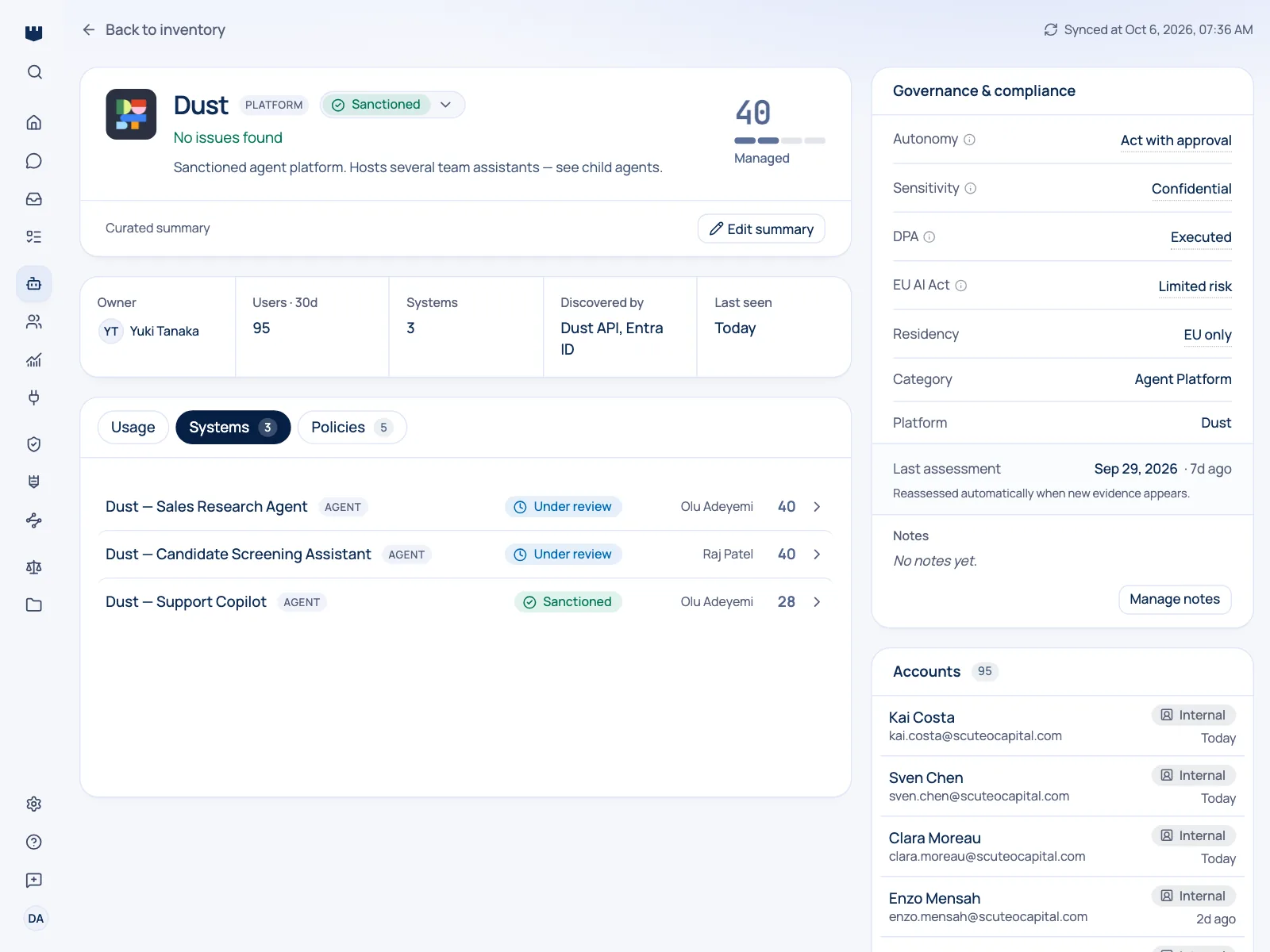1270x952 pixels.
Task: Click the Dust app logo
Action: click(x=131, y=114)
